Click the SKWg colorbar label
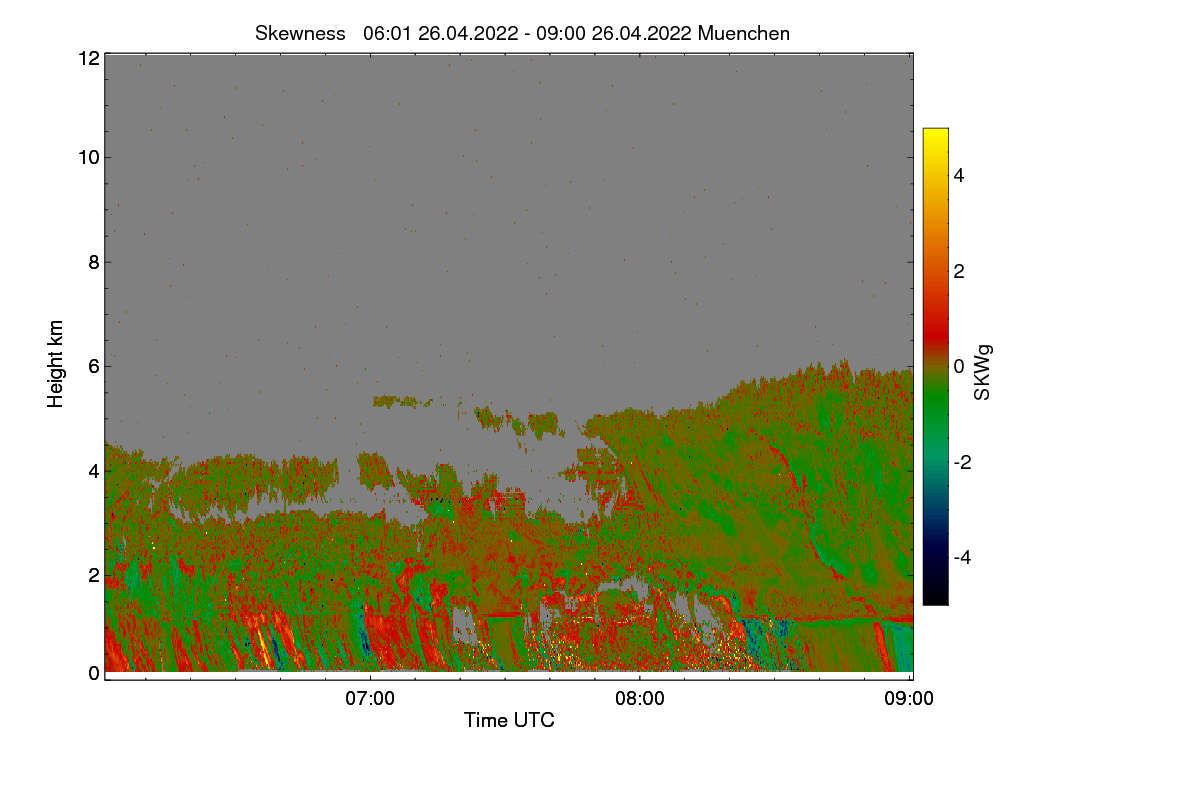Screen dimensions: 1200x800 point(983,372)
